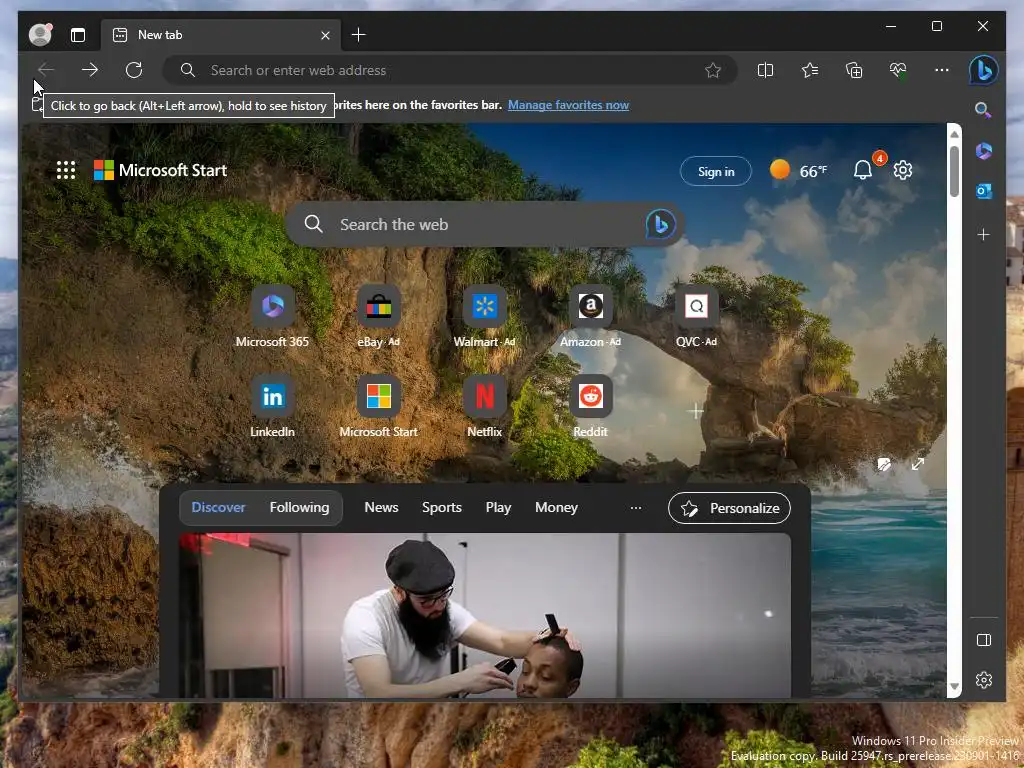Open the Netflix quick link
The image size is (1024, 768).
[485, 408]
